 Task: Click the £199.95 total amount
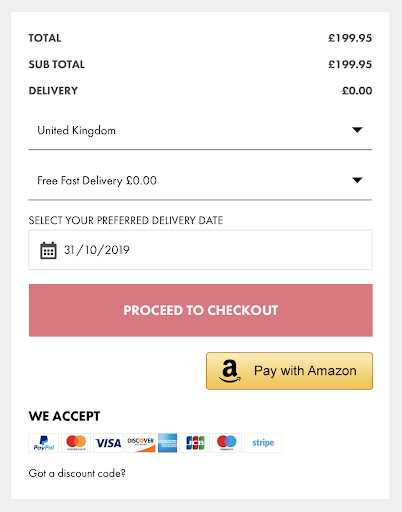coord(350,38)
